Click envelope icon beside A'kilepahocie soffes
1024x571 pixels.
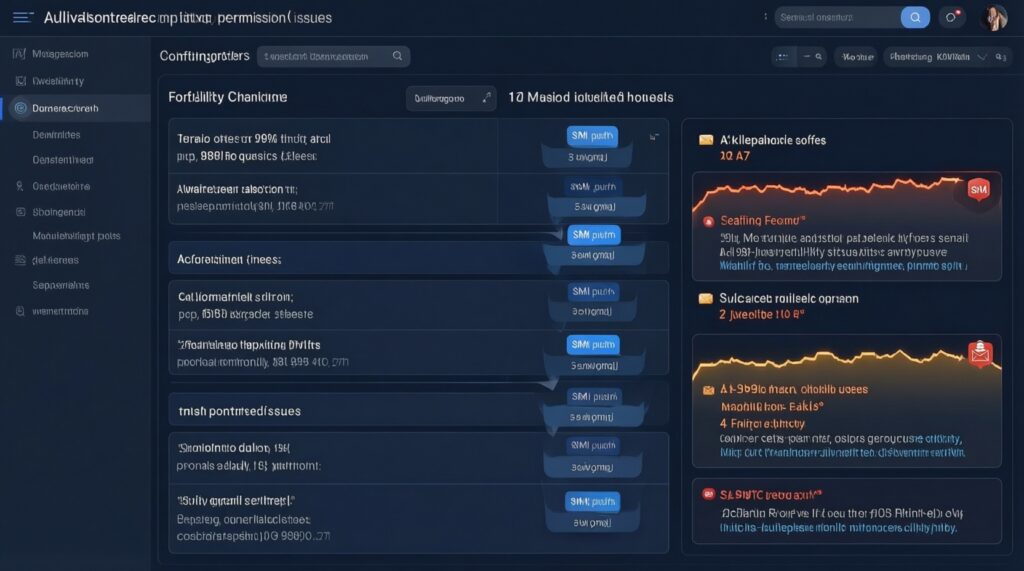706,140
